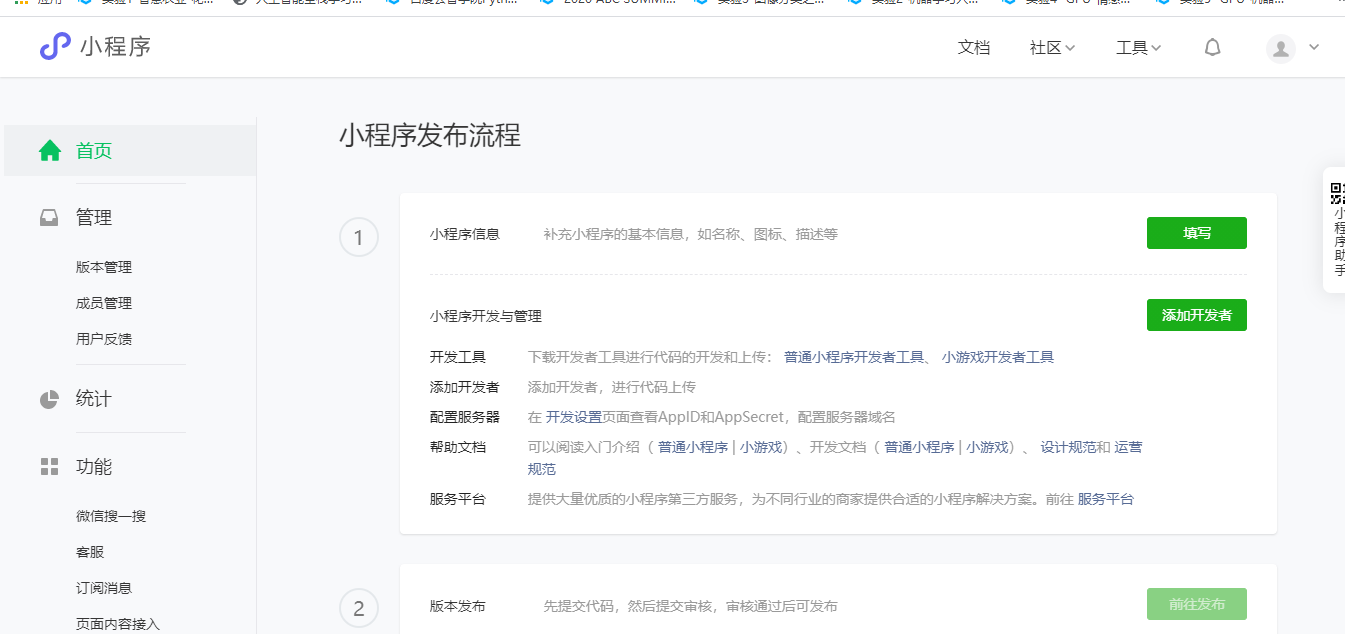Open the notification bell icon

click(x=1212, y=48)
